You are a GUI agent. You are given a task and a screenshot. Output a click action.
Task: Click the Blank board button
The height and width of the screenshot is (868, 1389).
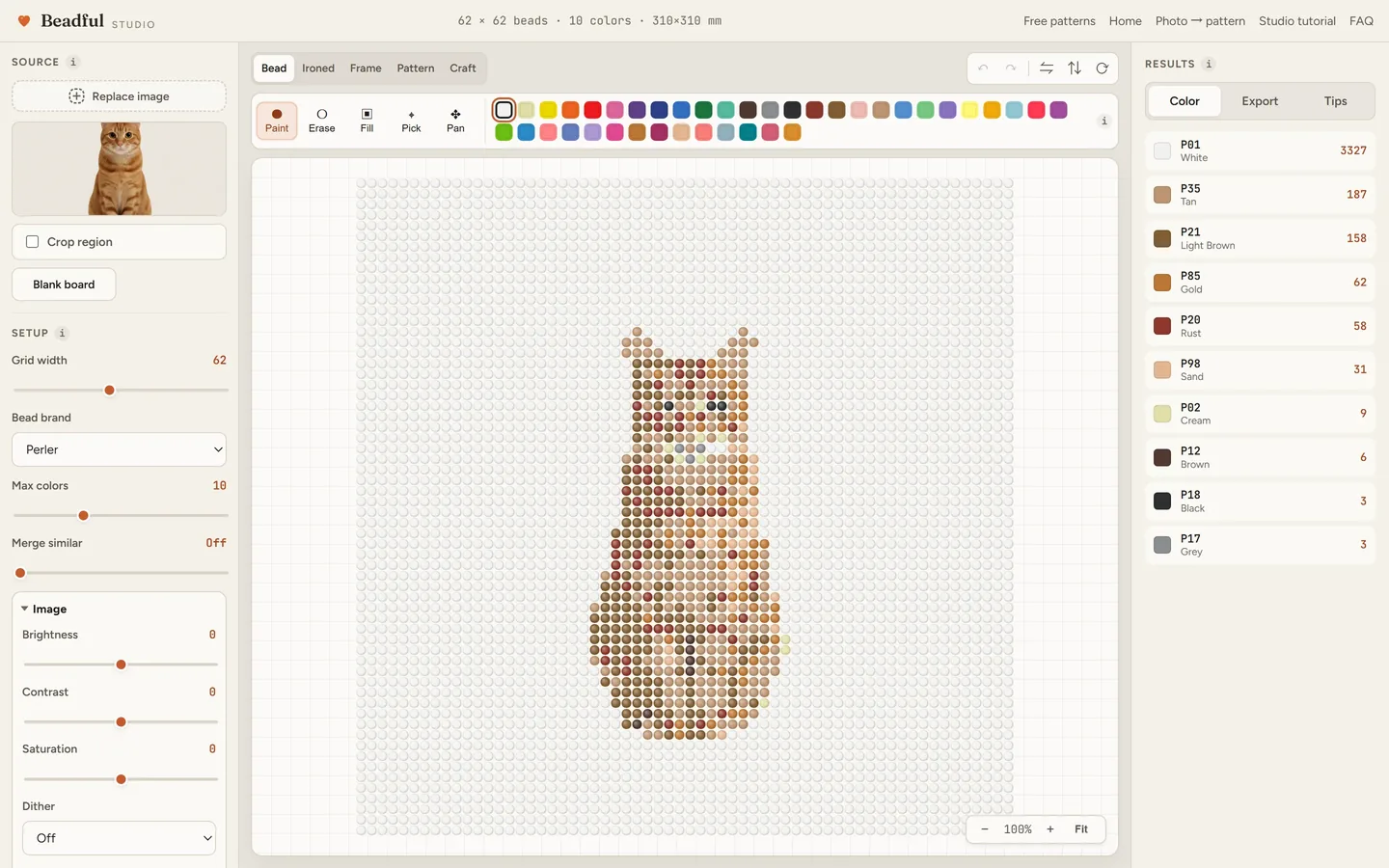(64, 285)
